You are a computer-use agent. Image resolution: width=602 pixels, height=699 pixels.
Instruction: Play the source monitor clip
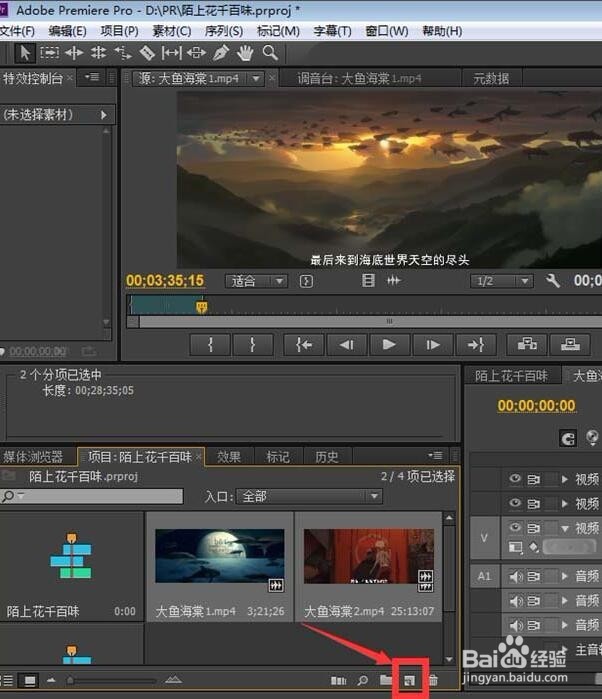388,344
